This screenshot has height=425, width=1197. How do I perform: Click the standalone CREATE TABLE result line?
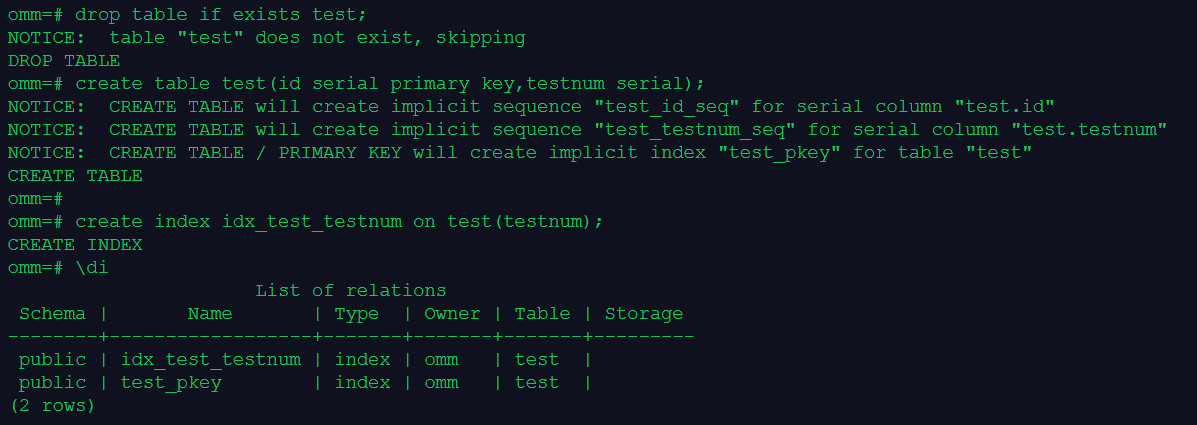pos(75,176)
